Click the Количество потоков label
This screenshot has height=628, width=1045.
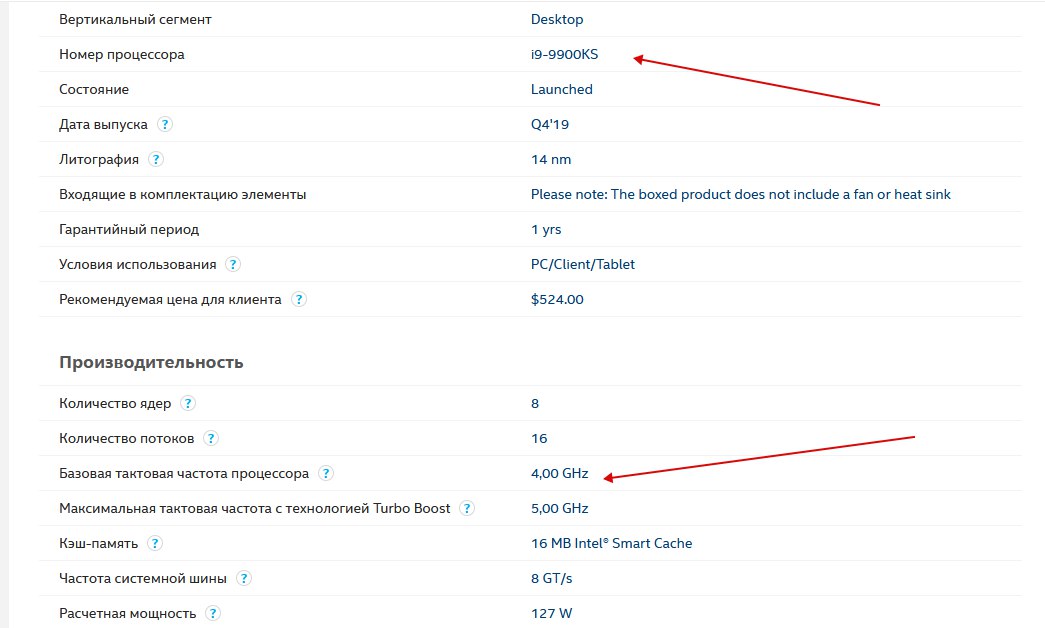coord(127,439)
